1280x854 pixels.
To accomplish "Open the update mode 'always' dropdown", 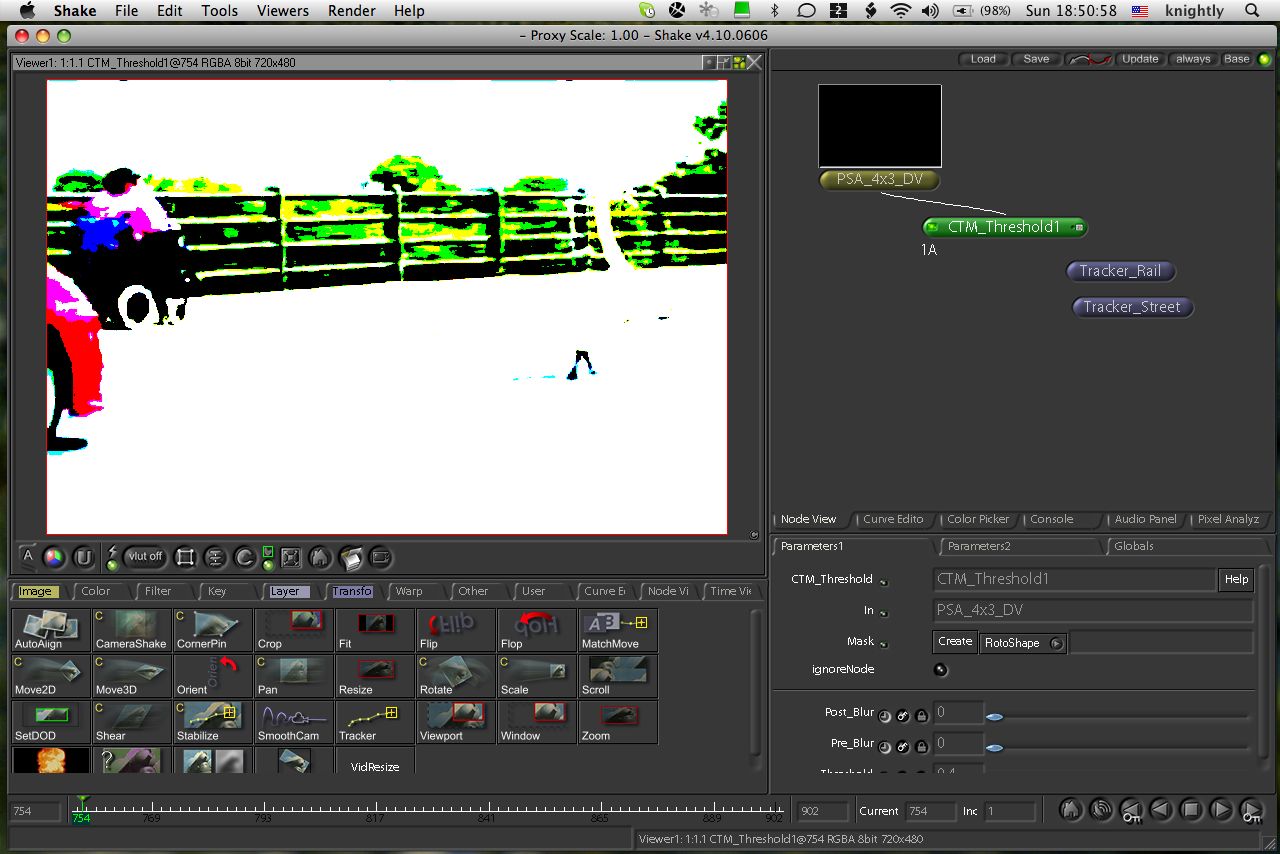I will (x=1192, y=59).
